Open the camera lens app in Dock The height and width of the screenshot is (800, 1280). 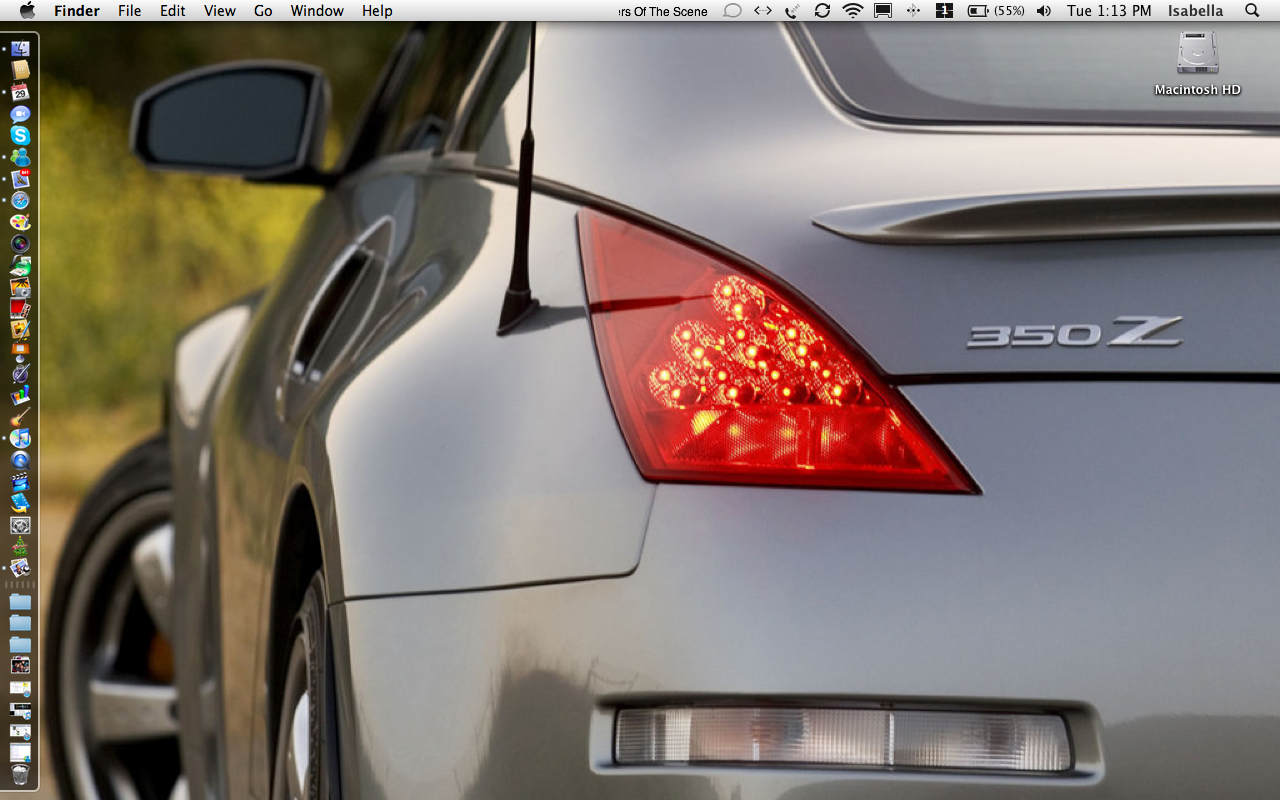coord(20,243)
